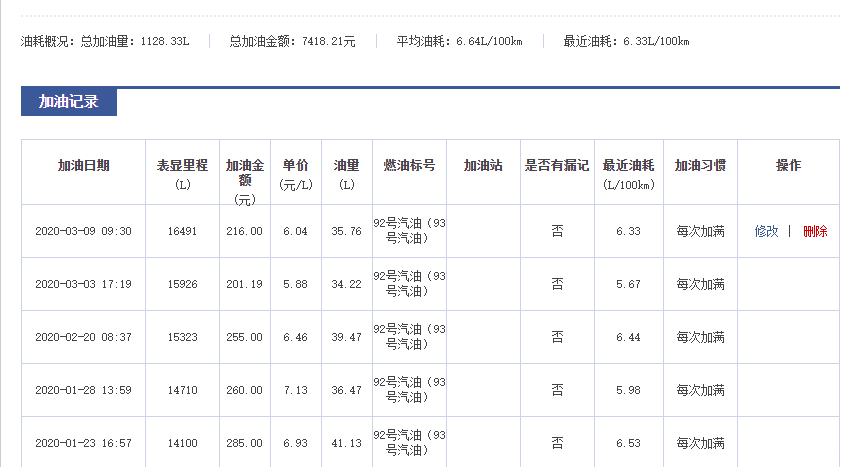The height and width of the screenshot is (467, 841).
Task: Click the 燃油标号 column header
Action: click(409, 166)
